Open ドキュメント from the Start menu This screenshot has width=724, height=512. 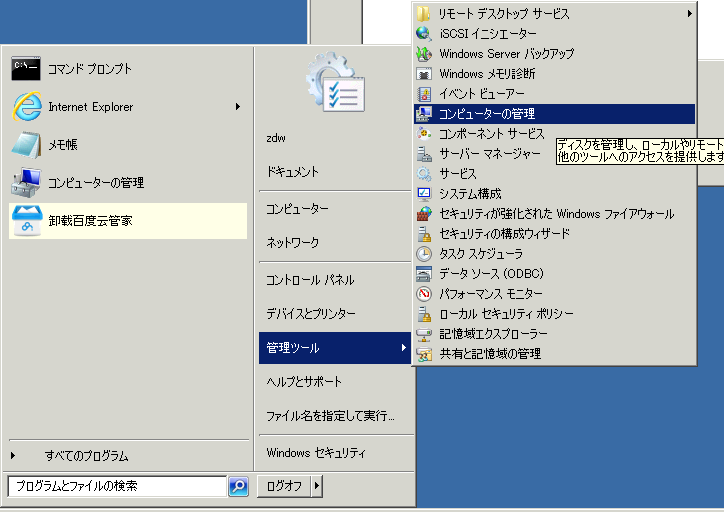coord(293,172)
